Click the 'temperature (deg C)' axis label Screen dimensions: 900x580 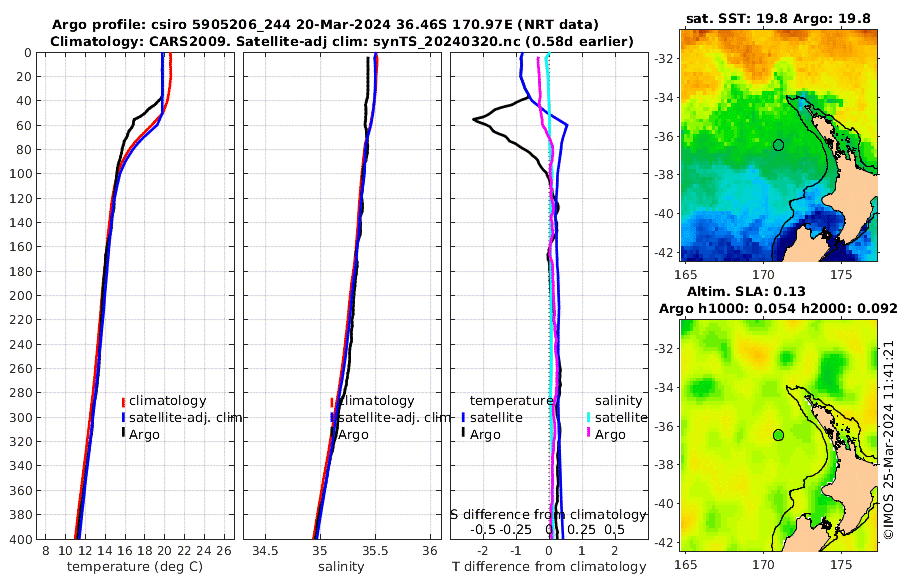pos(135,567)
